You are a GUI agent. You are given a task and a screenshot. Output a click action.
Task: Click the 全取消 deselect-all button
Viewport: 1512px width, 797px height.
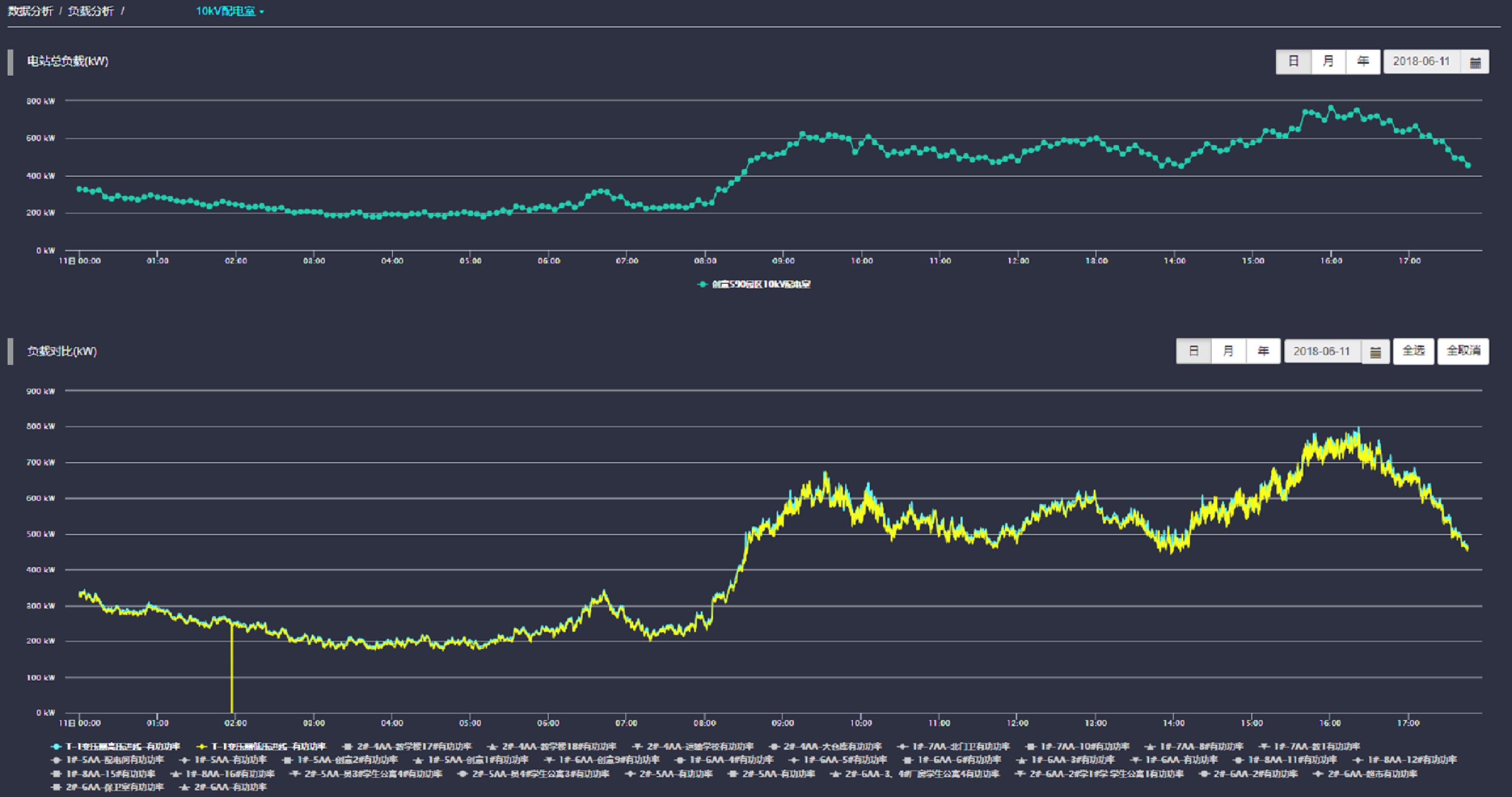[1463, 351]
